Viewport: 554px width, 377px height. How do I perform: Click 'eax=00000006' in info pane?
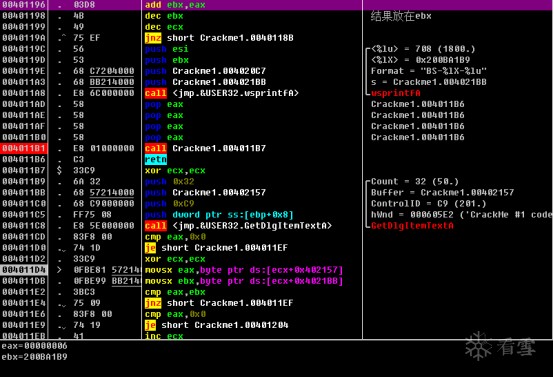[x=34, y=346]
